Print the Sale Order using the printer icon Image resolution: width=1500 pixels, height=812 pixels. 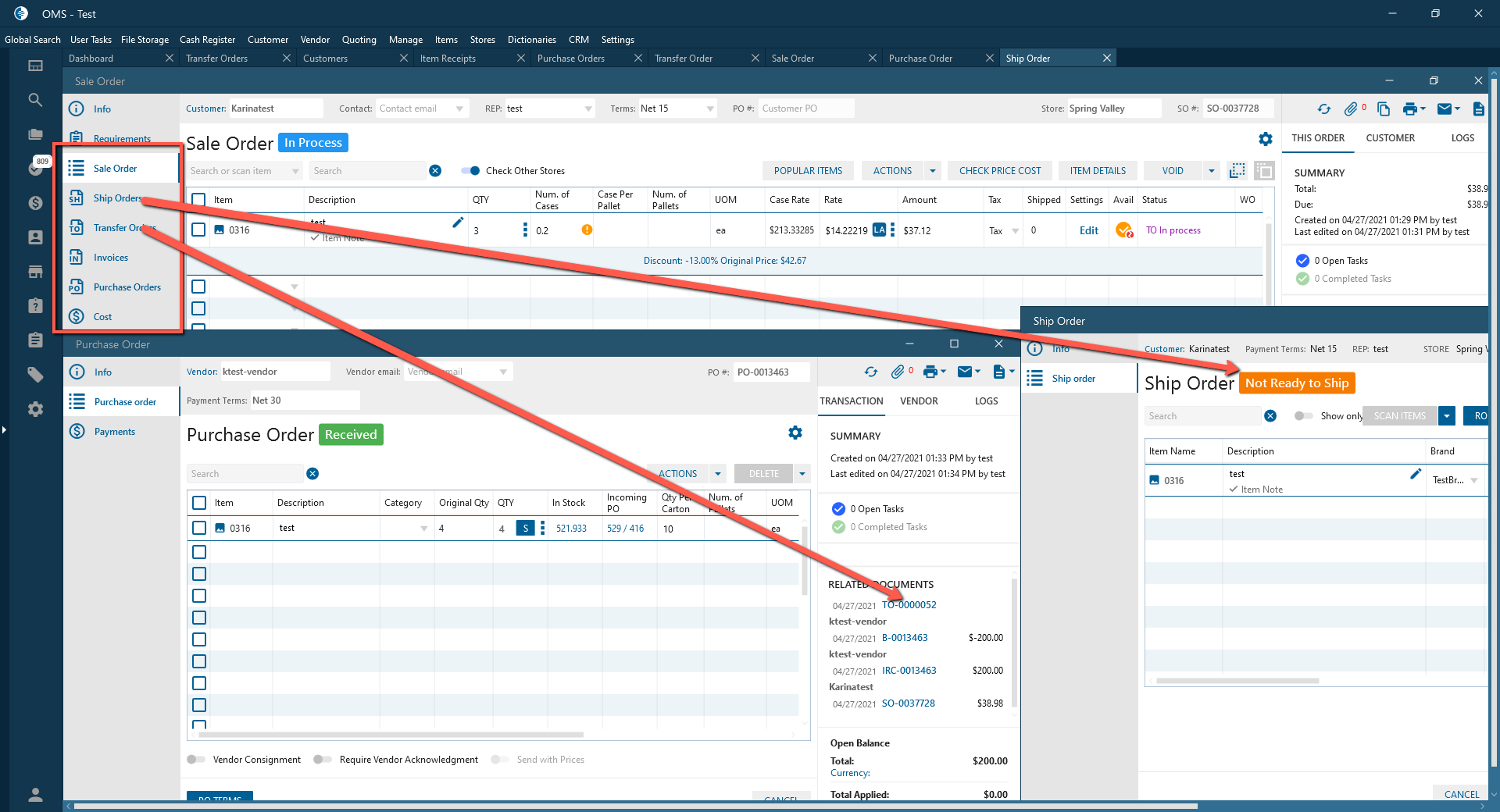(1410, 109)
